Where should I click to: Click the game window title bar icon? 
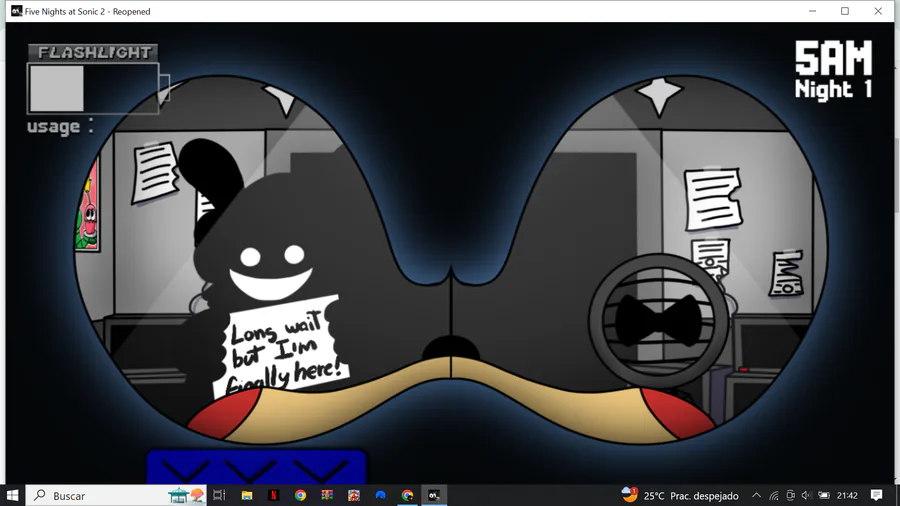17,11
